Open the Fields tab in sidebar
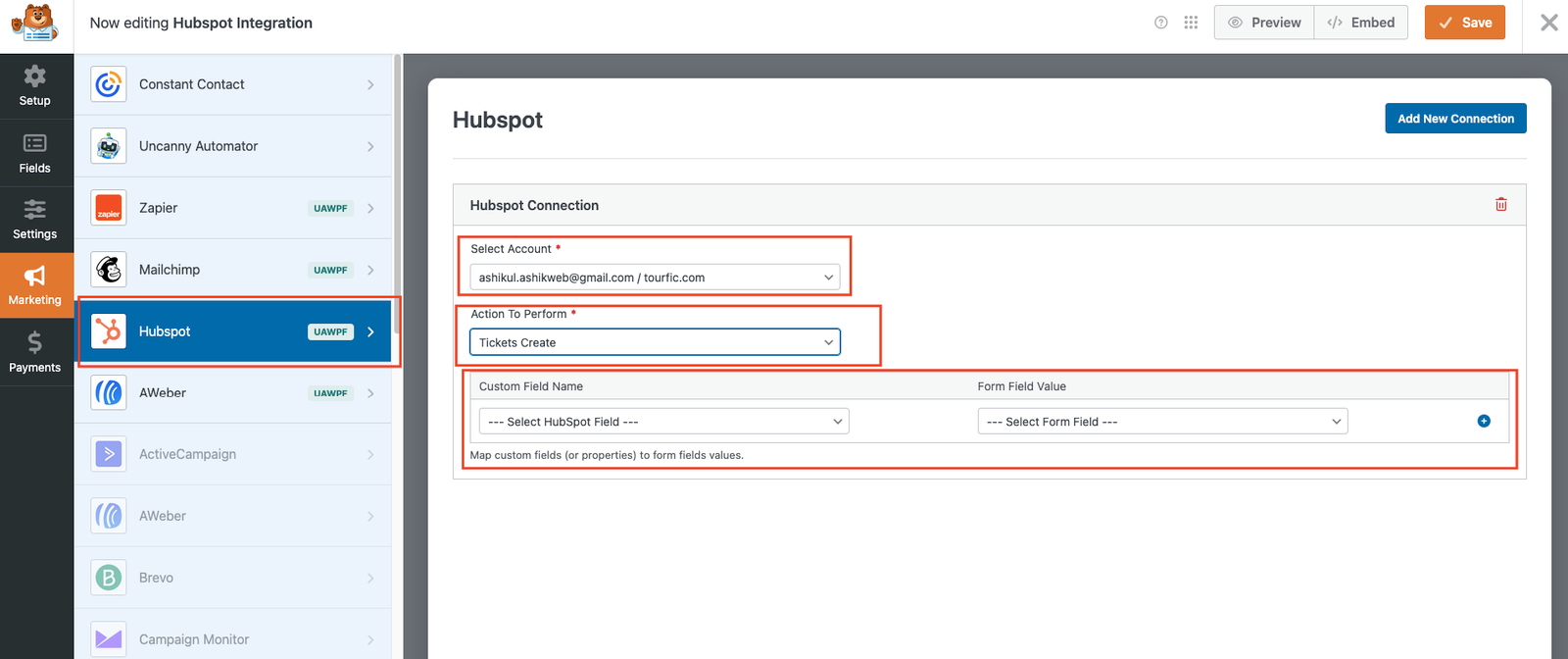1568x659 pixels. click(35, 154)
